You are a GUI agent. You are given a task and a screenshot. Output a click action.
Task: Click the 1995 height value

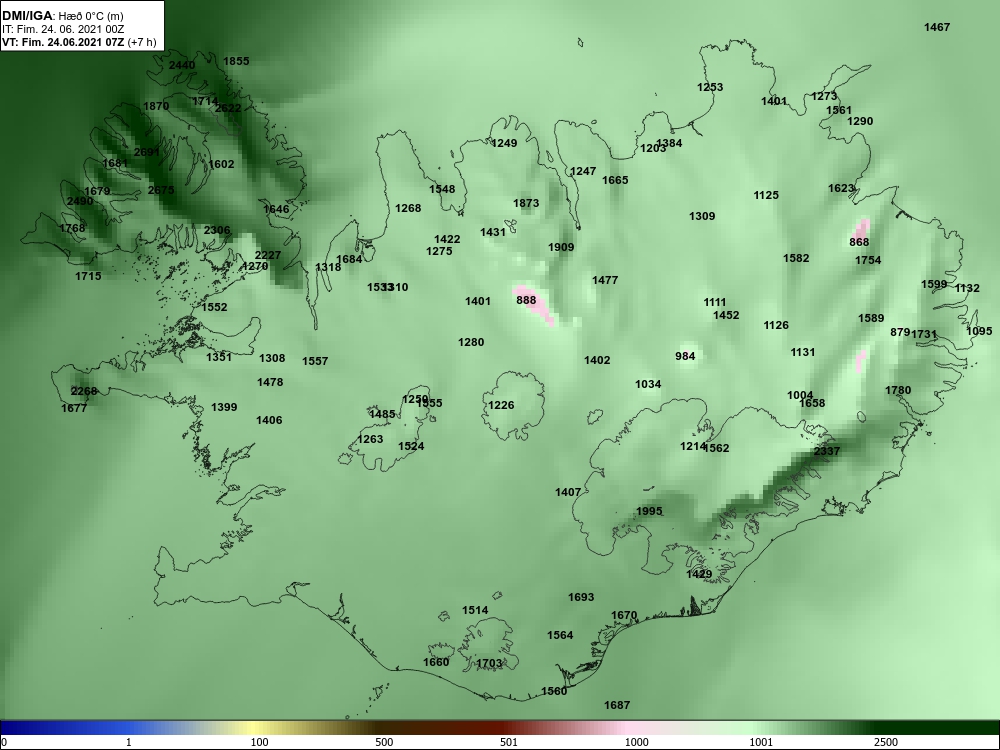(649, 511)
